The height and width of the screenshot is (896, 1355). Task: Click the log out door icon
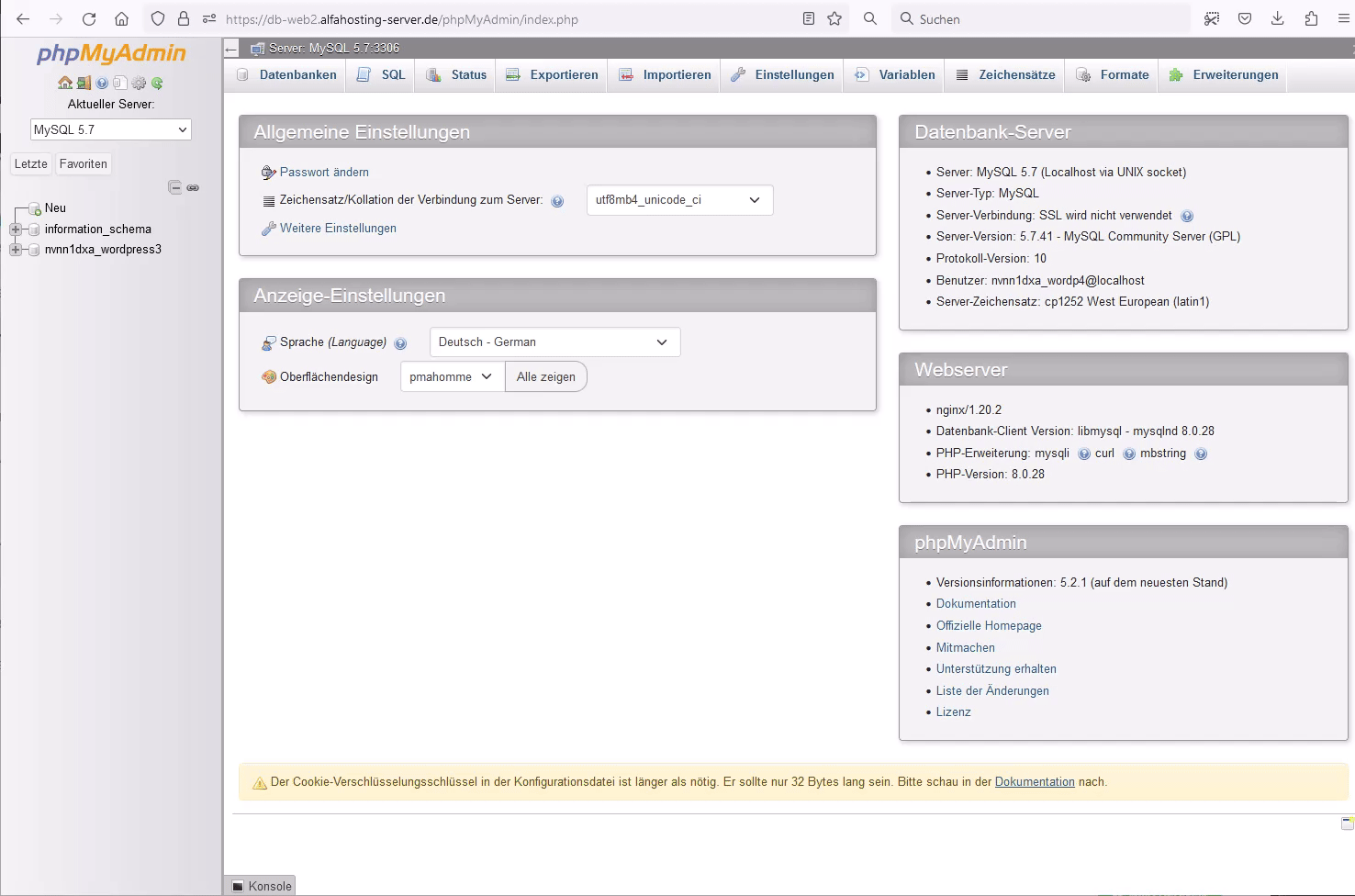click(x=84, y=83)
